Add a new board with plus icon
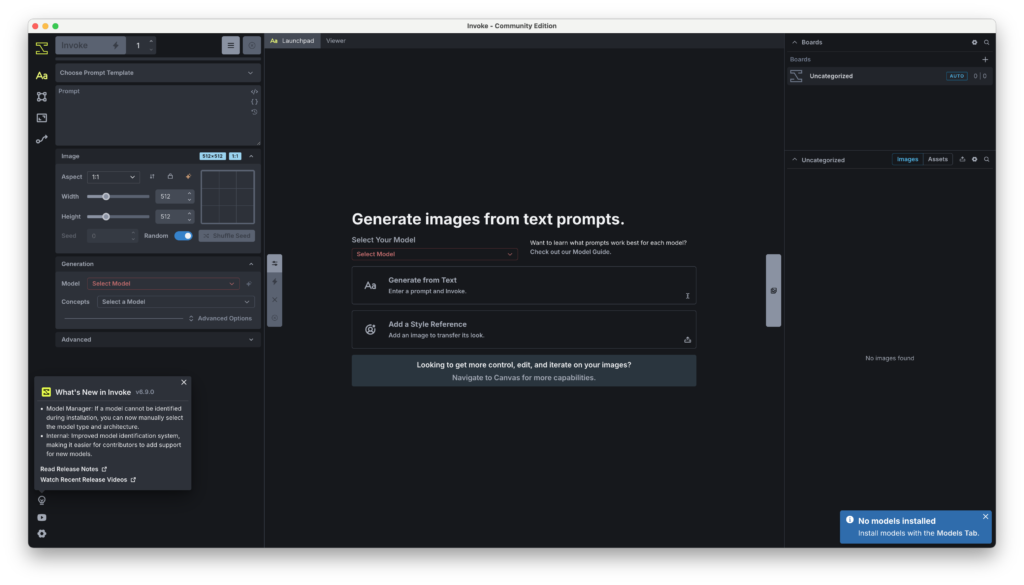 tap(985, 60)
